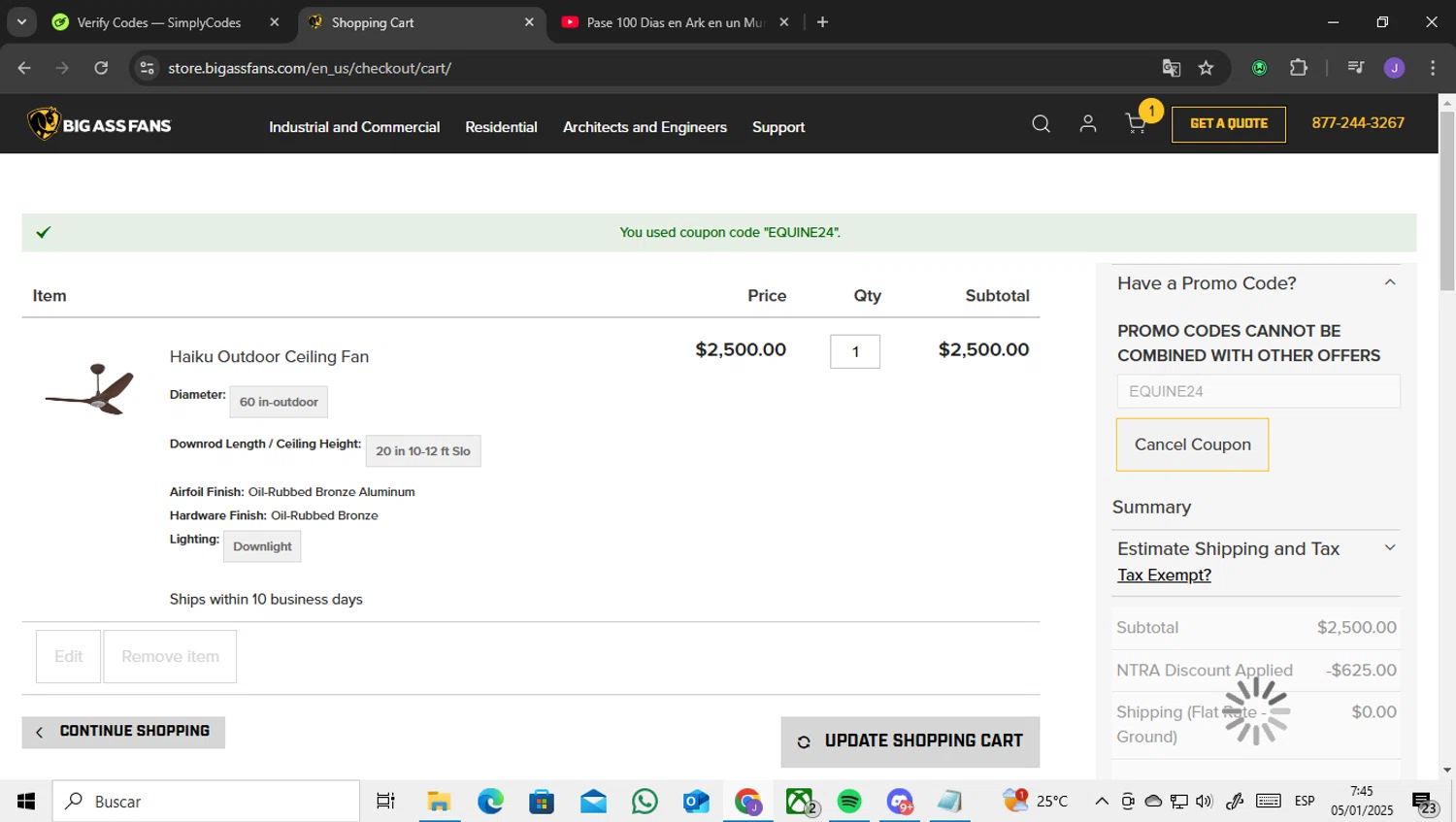The image size is (1456, 822).
Task: Open the Tax Exempt? link
Action: click(1164, 575)
